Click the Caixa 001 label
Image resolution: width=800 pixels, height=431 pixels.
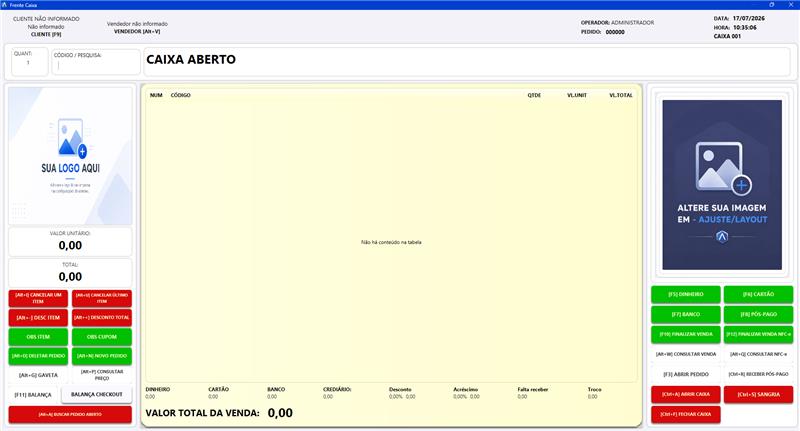[x=727, y=36]
